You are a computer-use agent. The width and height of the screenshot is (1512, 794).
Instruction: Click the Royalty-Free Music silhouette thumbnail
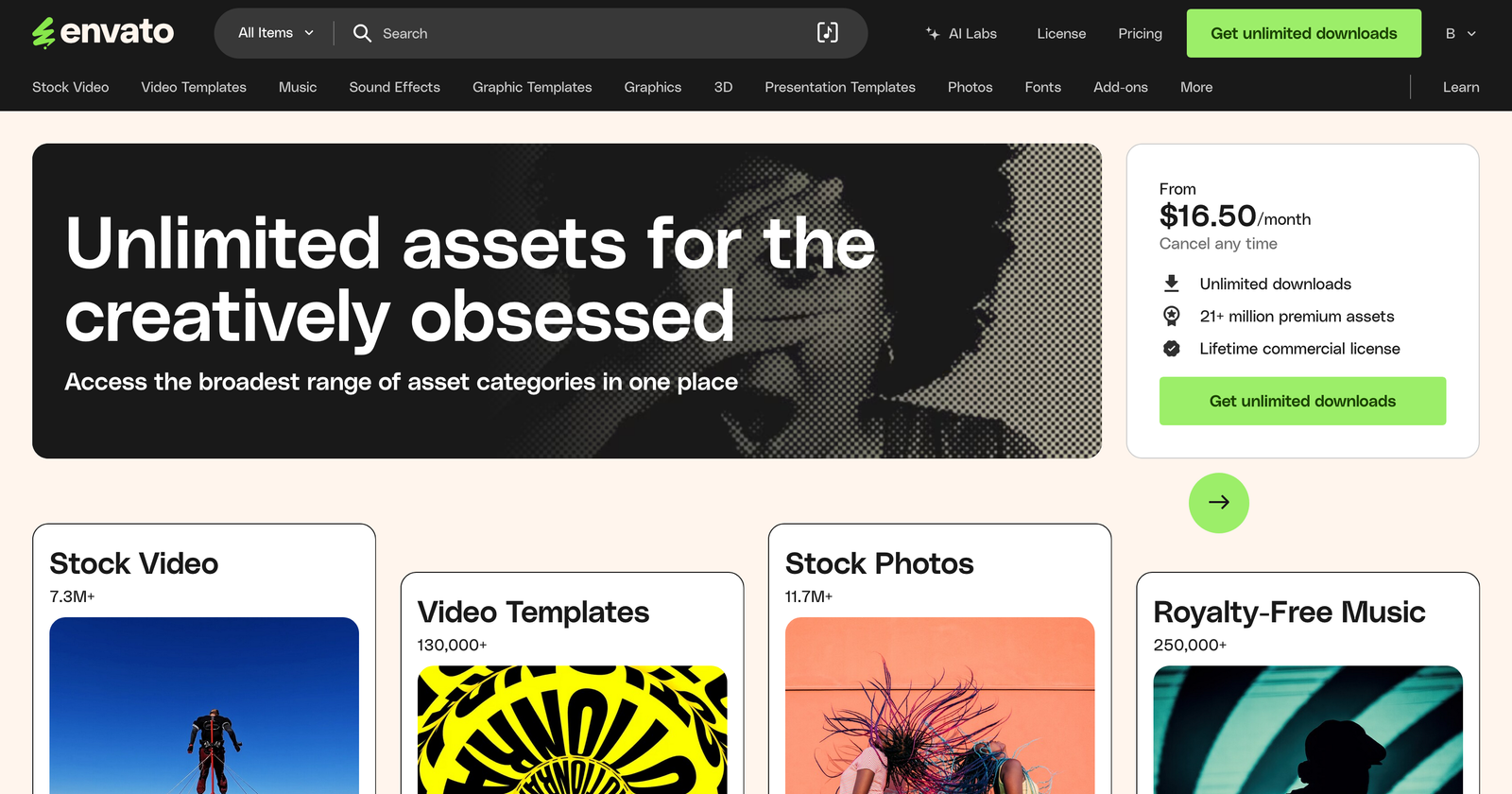click(x=1308, y=730)
